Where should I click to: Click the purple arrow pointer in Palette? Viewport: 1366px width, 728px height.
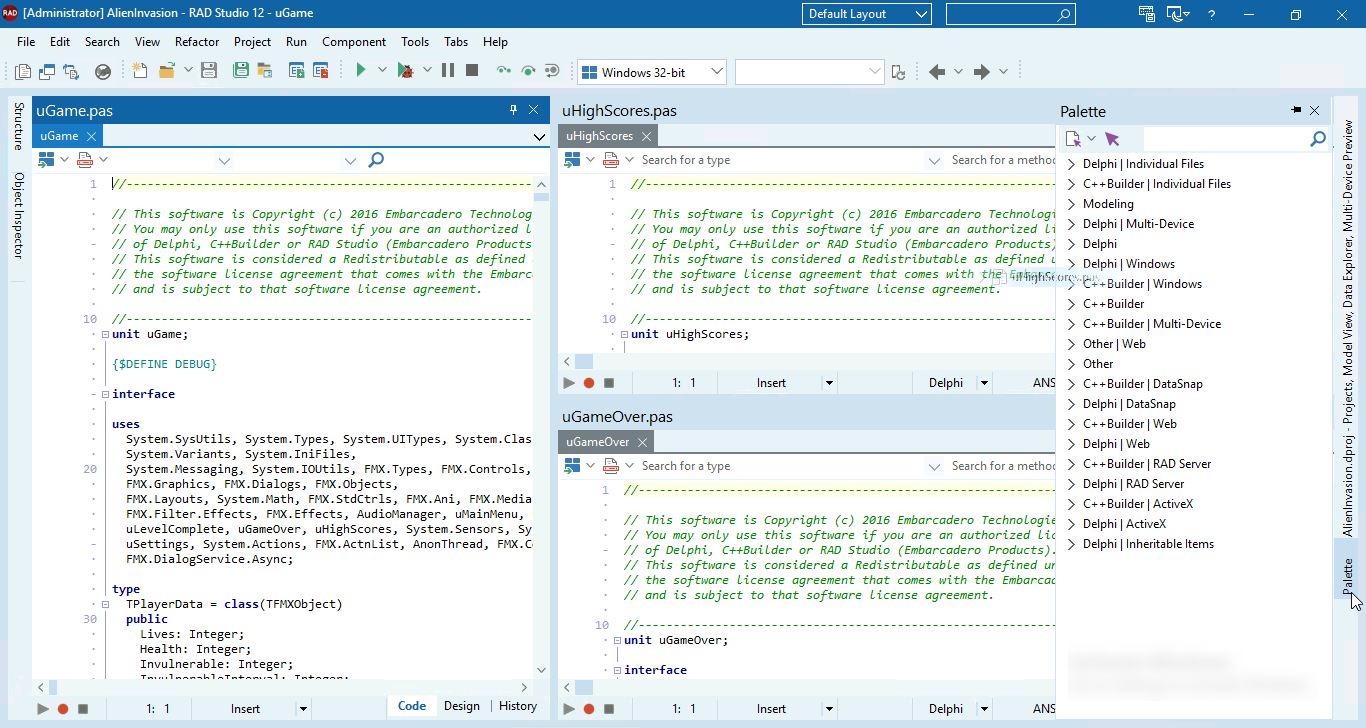coord(1112,139)
